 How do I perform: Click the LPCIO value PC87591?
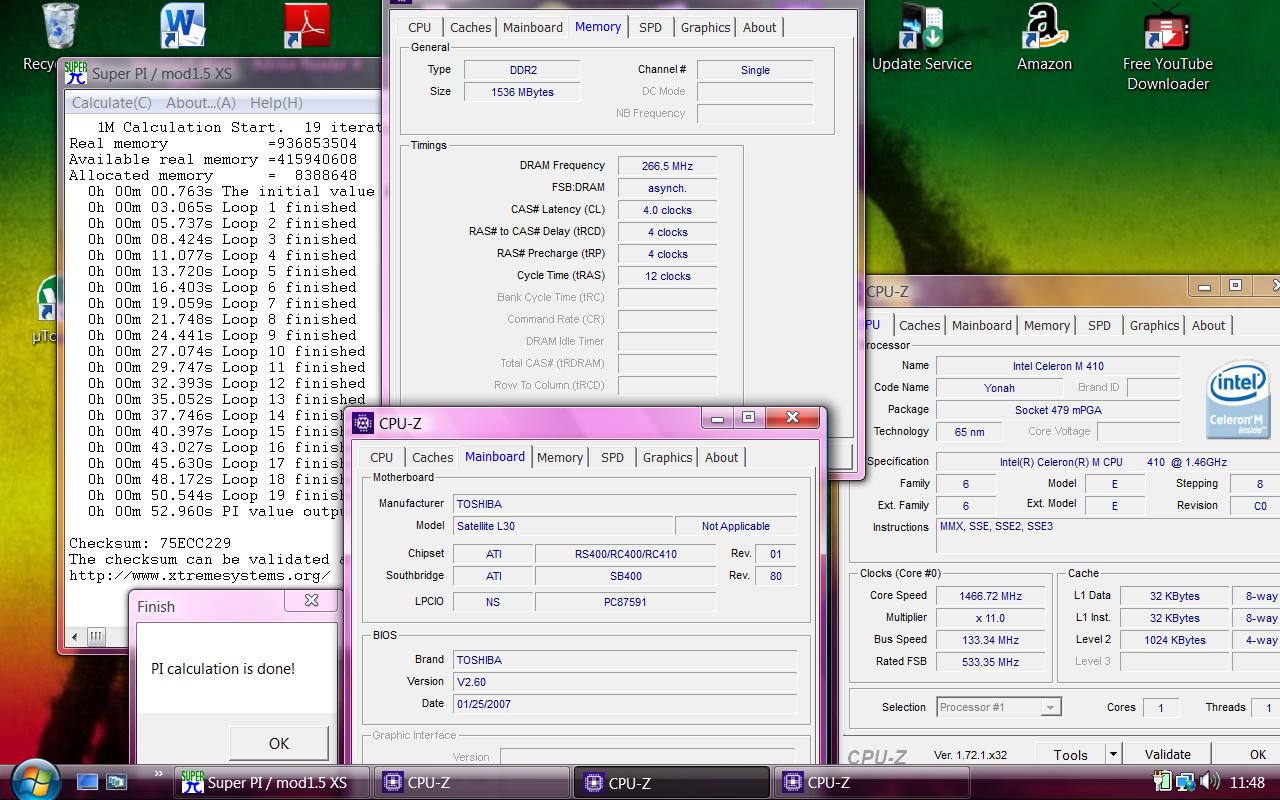pos(625,602)
